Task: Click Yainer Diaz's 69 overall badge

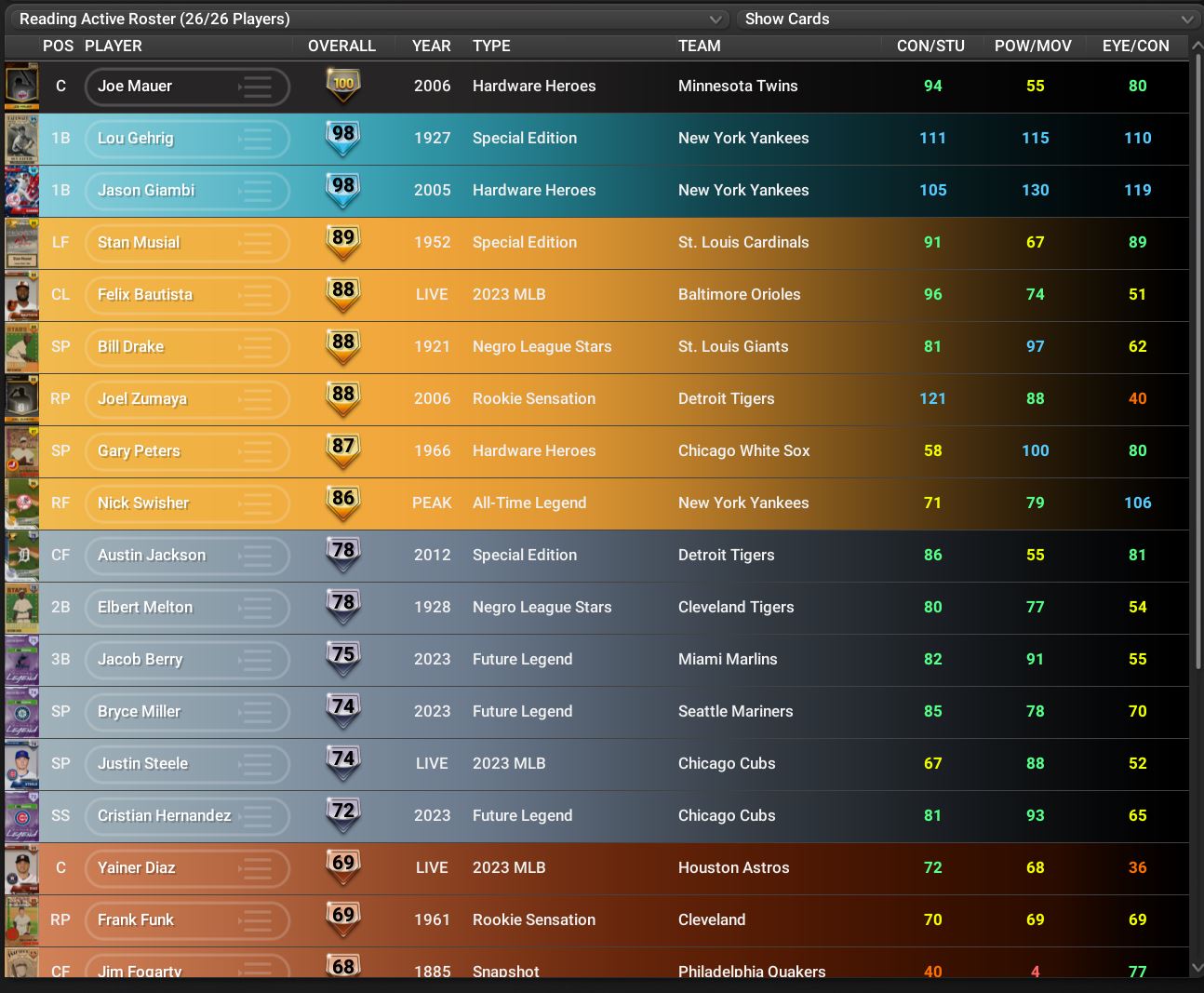Action: click(x=343, y=867)
